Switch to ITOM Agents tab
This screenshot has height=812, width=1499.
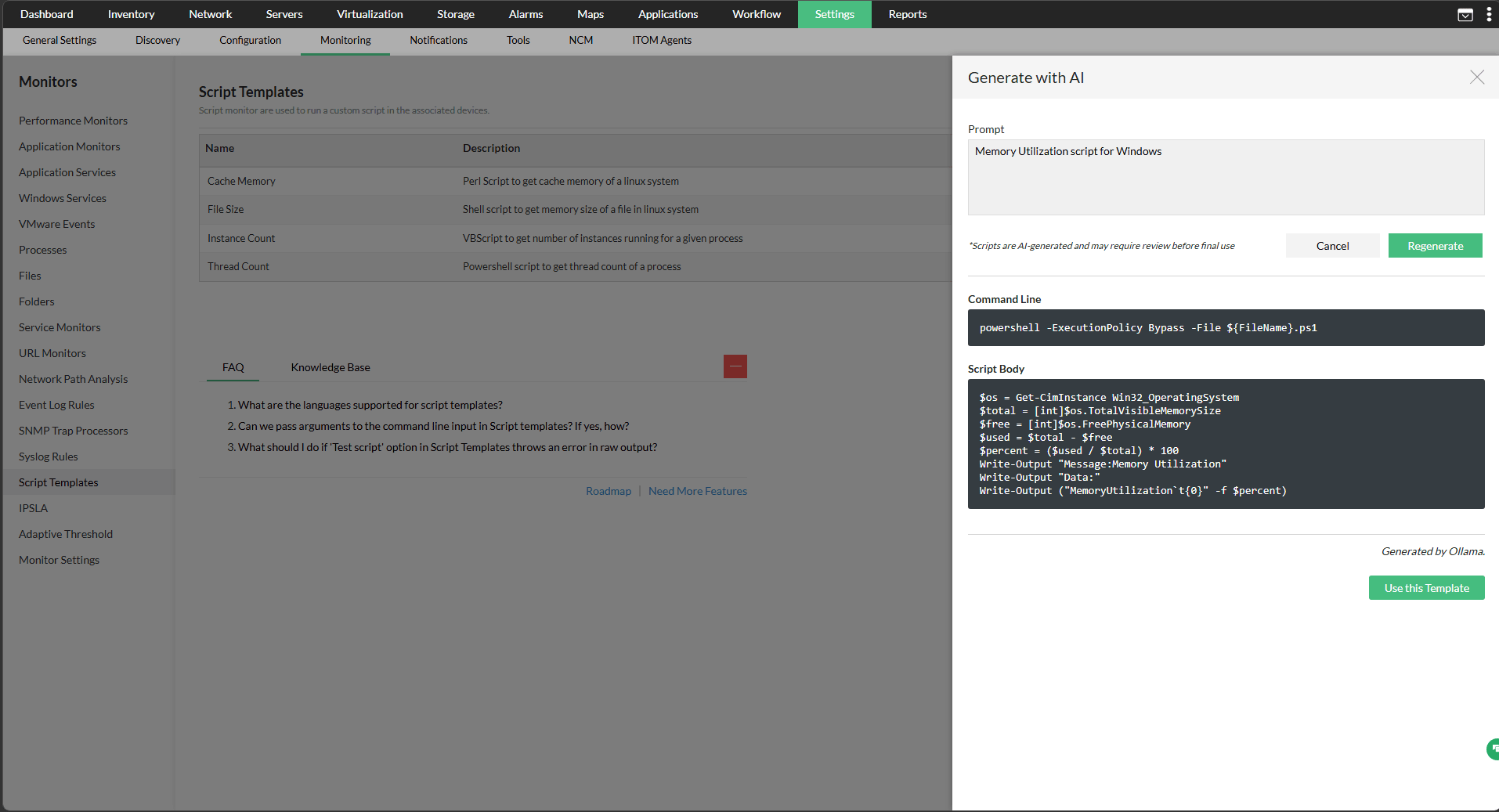point(661,40)
